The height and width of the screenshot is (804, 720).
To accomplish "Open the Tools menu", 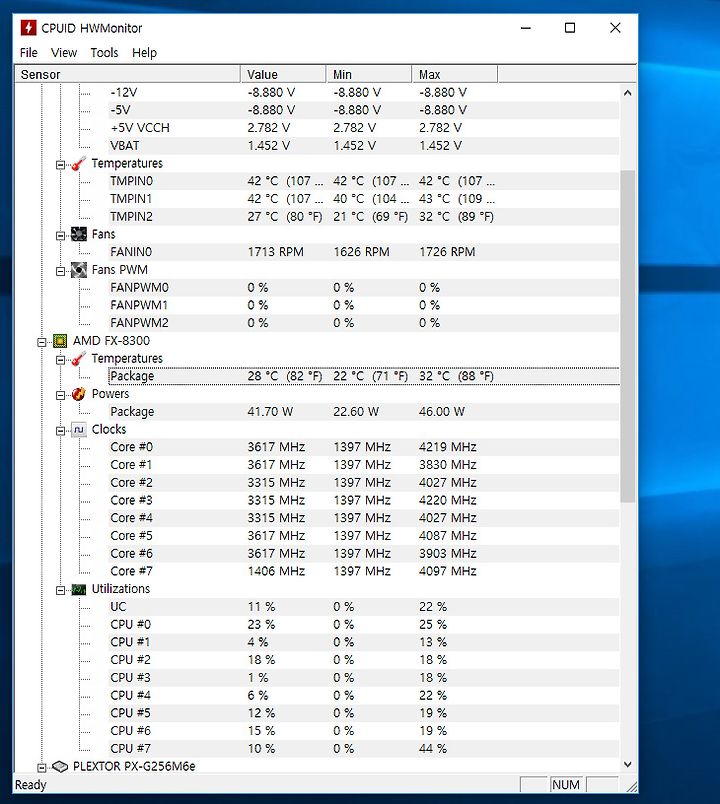I will coord(105,53).
